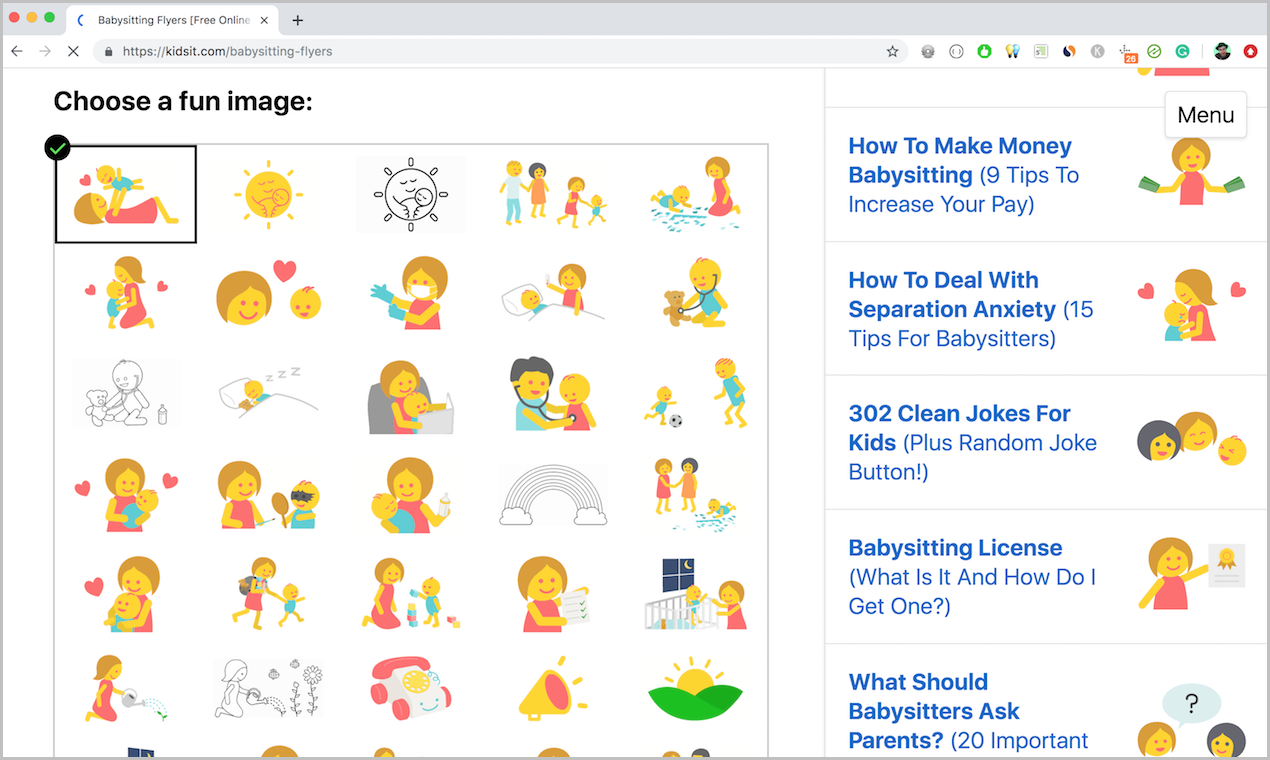The image size is (1270, 760).
Task: Select the sitter in grey armchair image
Action: pyautogui.click(x=411, y=396)
